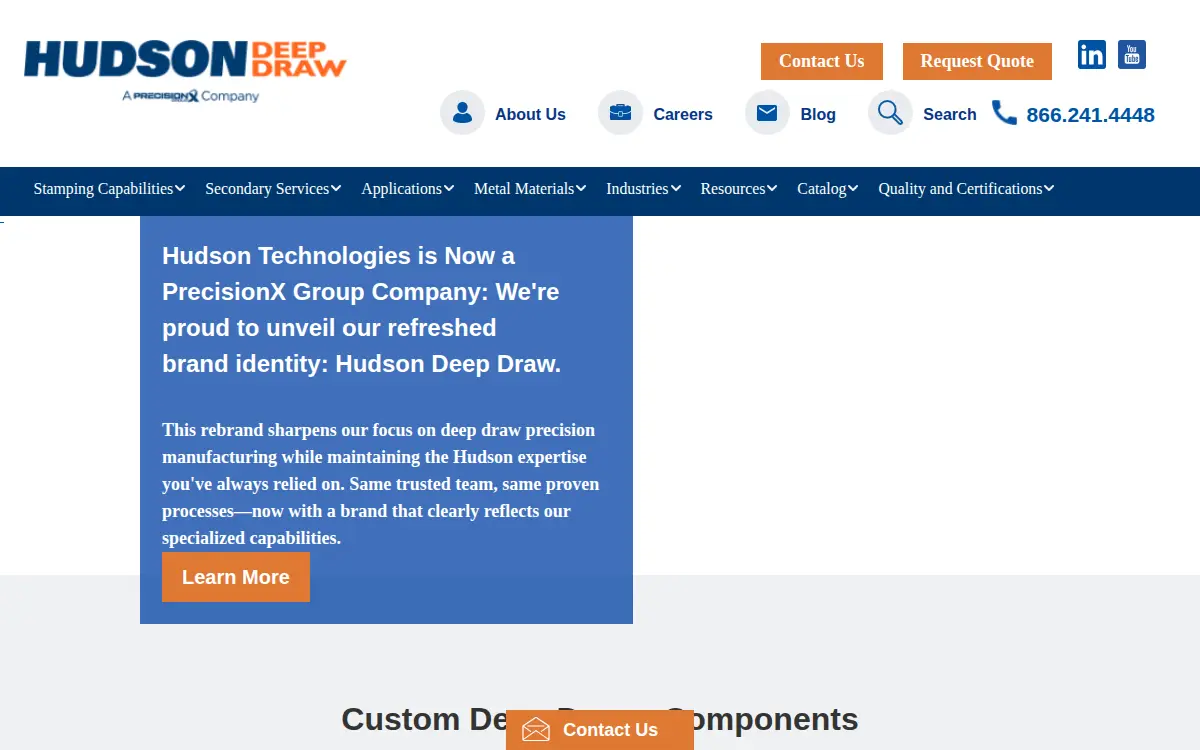Image resolution: width=1200 pixels, height=750 pixels.
Task: Call the 866.241.4448 phone number
Action: (1090, 115)
